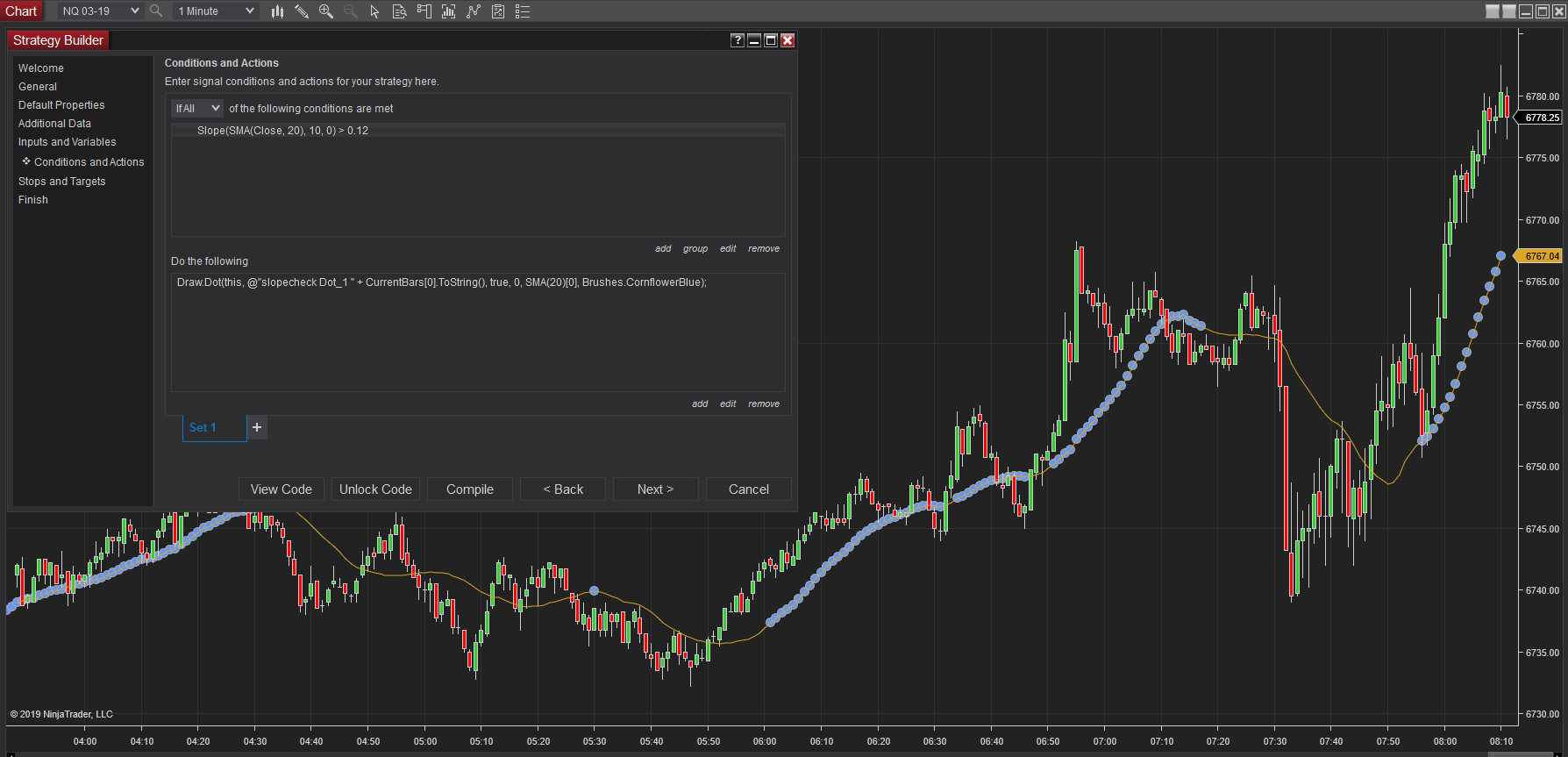The height and width of the screenshot is (757, 1568).
Task: Click 'add' link under the conditions list
Action: click(x=663, y=249)
